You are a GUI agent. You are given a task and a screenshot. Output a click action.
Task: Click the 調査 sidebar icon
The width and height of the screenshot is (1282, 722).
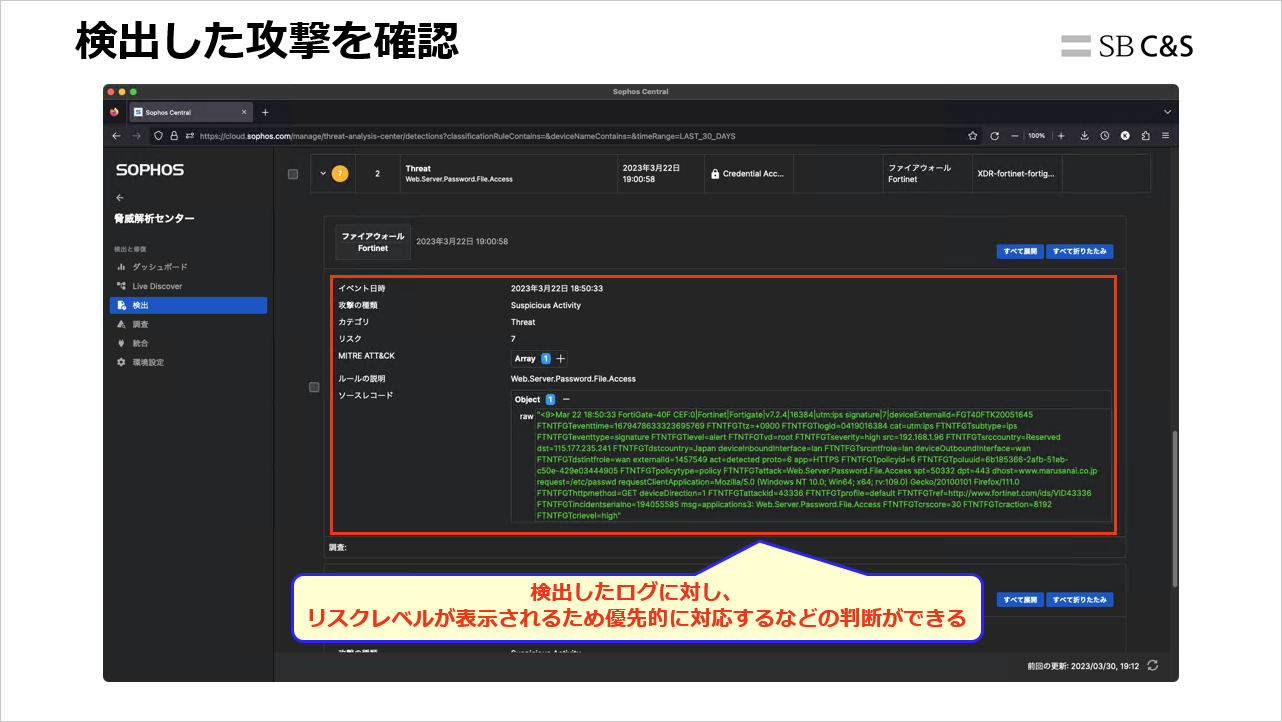122,324
